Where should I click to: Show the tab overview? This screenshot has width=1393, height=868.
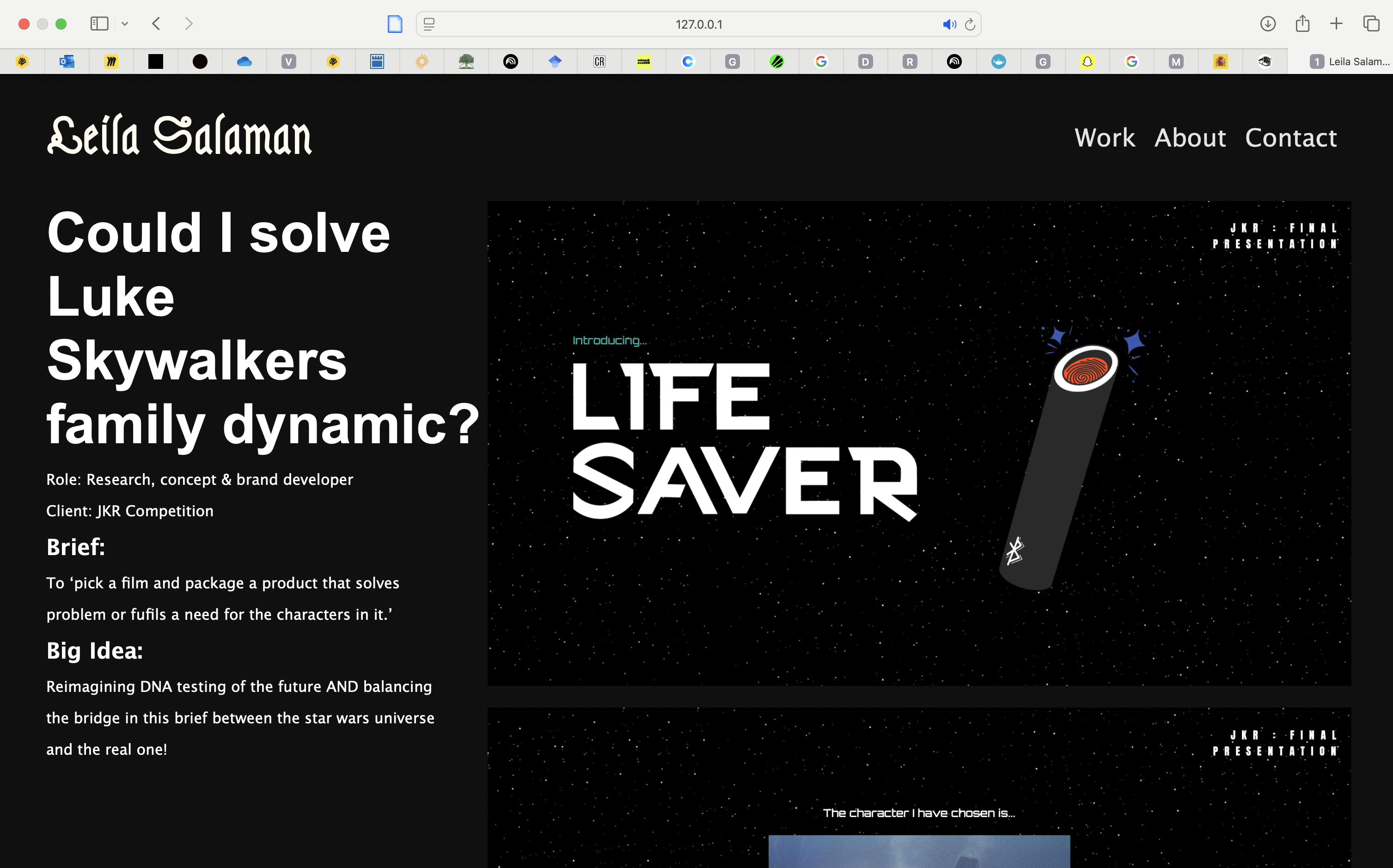1371,24
